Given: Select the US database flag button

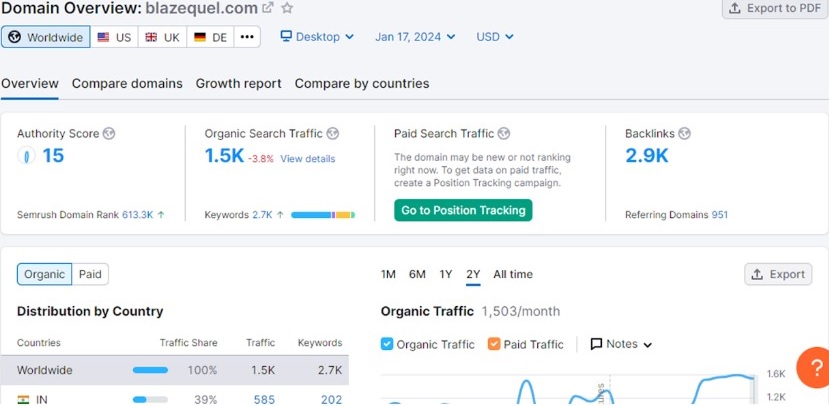Looking at the screenshot, I should pyautogui.click(x=114, y=37).
